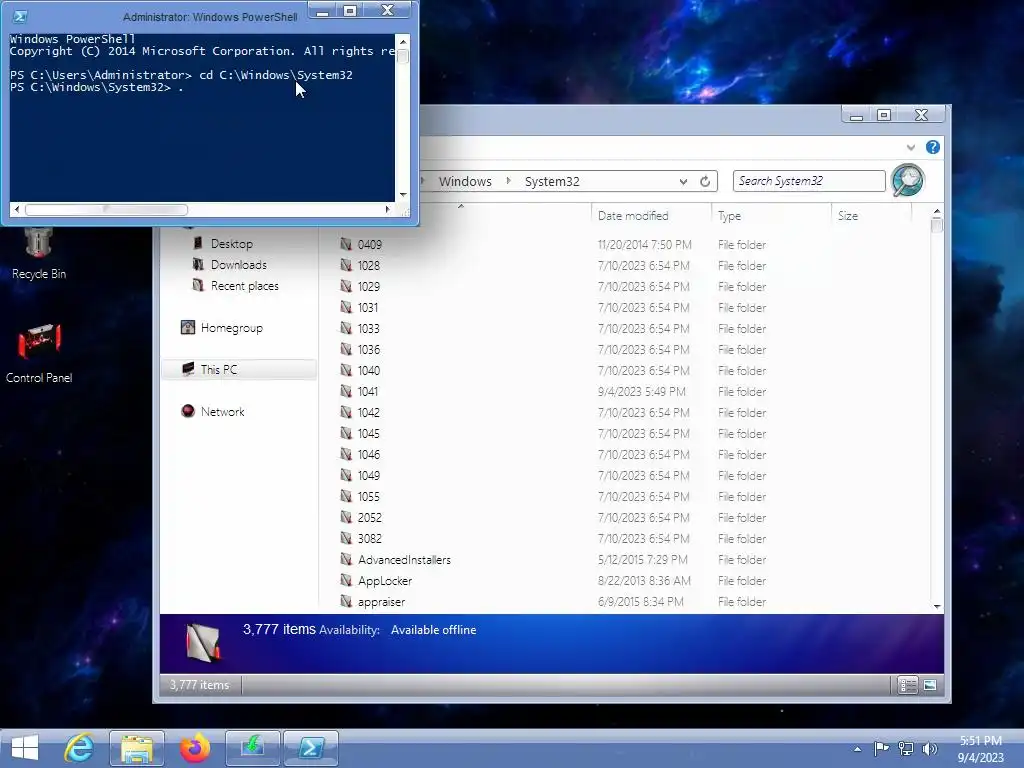Select the 2052 folder row
This screenshot has width=1024, height=768.
tap(552, 517)
